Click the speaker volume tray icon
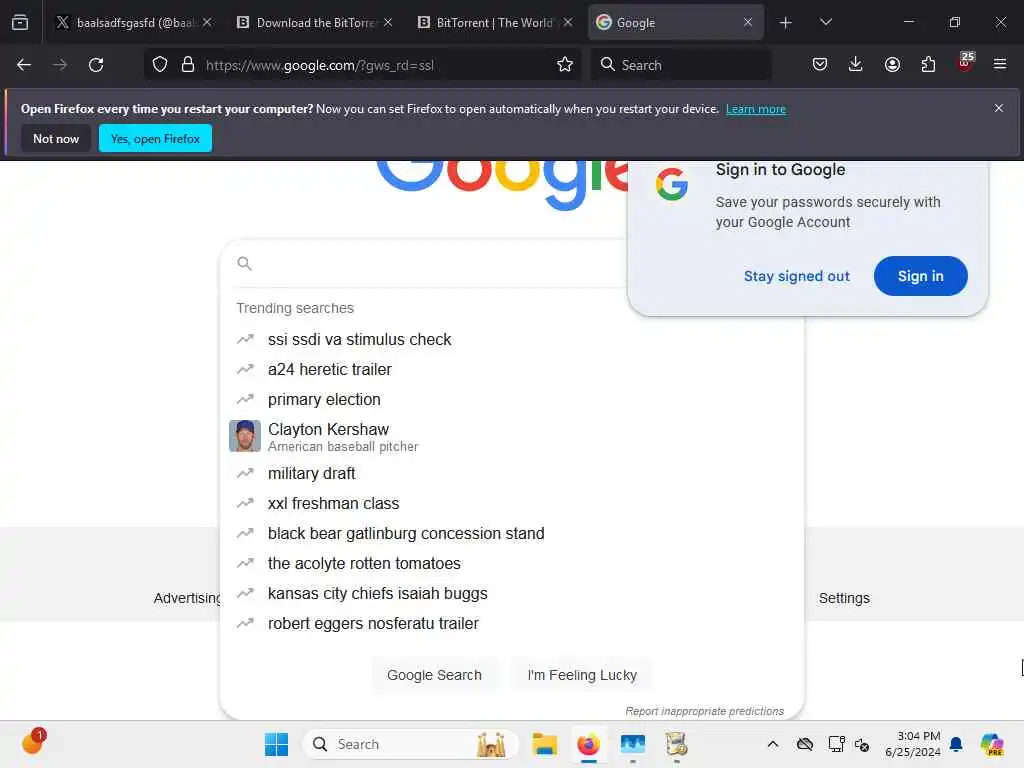The image size is (1024, 768). (x=862, y=744)
